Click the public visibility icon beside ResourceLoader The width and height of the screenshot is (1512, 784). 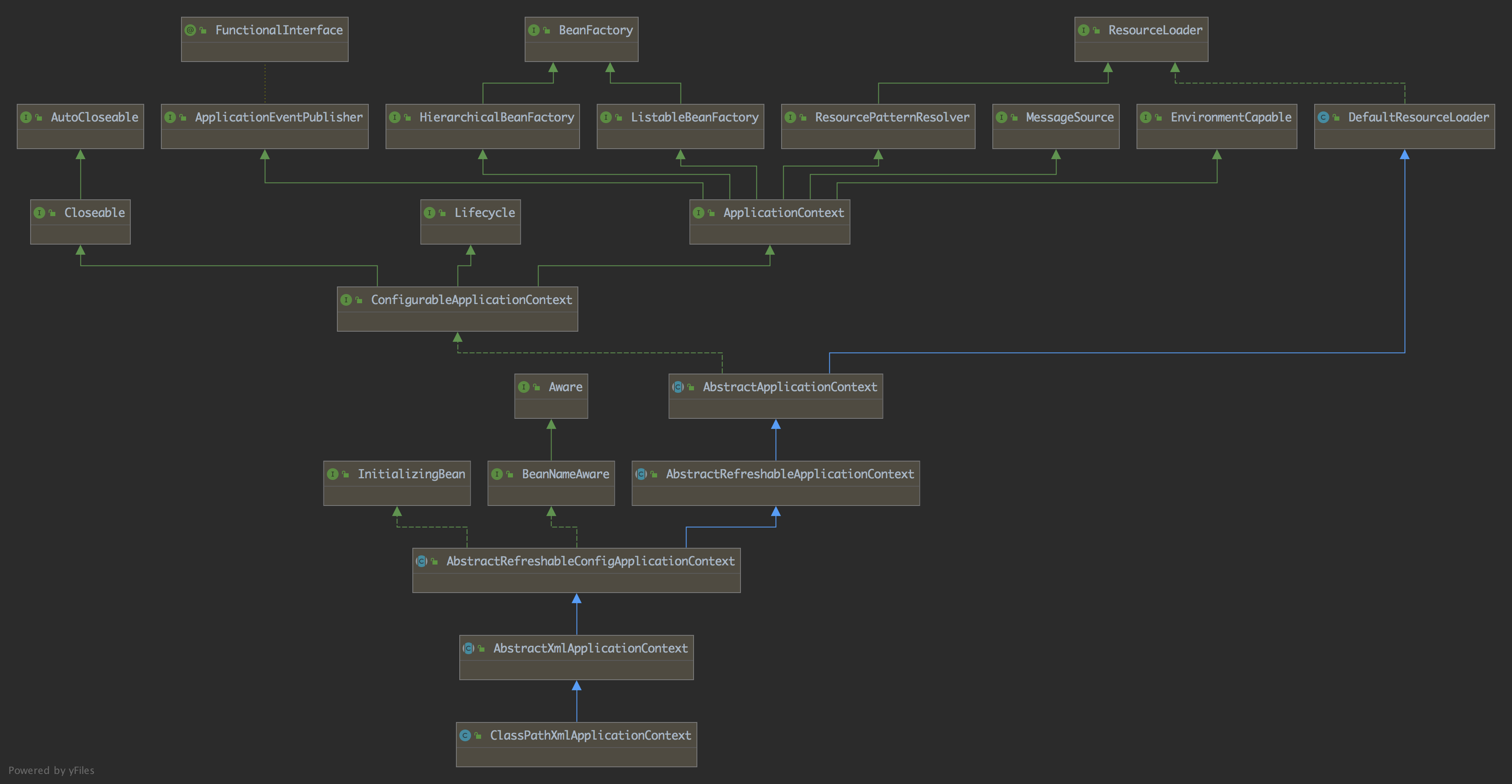point(1096,30)
